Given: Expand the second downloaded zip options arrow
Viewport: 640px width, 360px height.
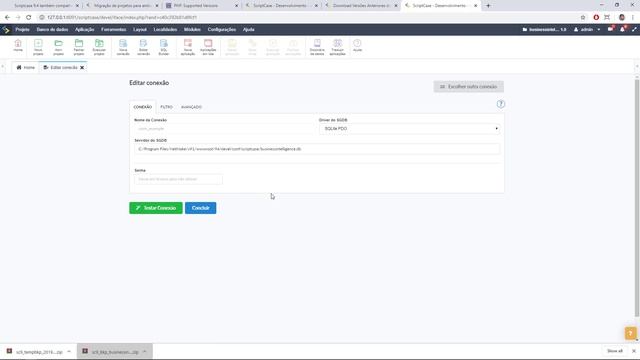Looking at the screenshot, I should pos(144,351).
